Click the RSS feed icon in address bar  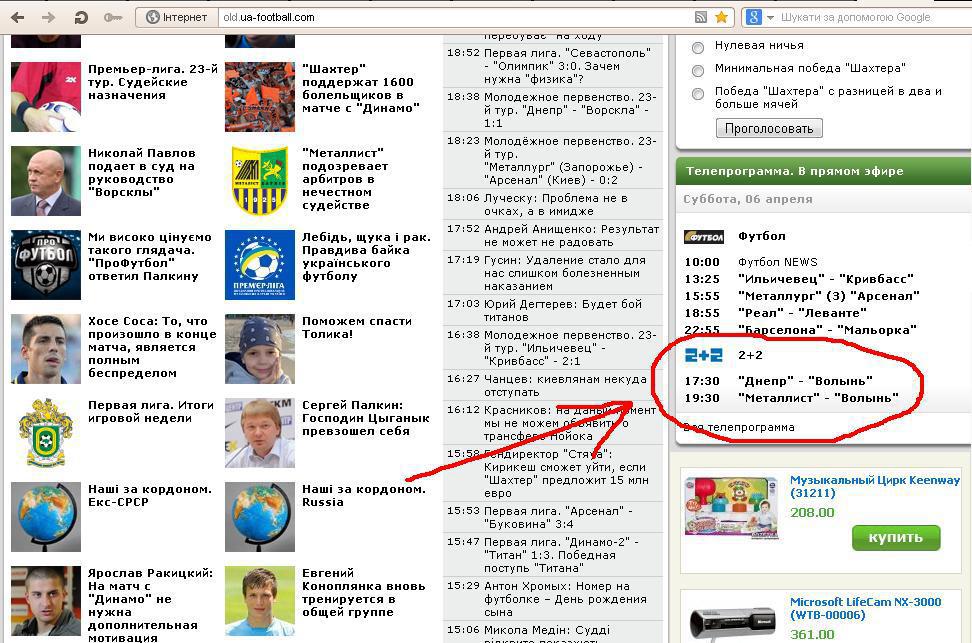pyautogui.click(x=701, y=17)
